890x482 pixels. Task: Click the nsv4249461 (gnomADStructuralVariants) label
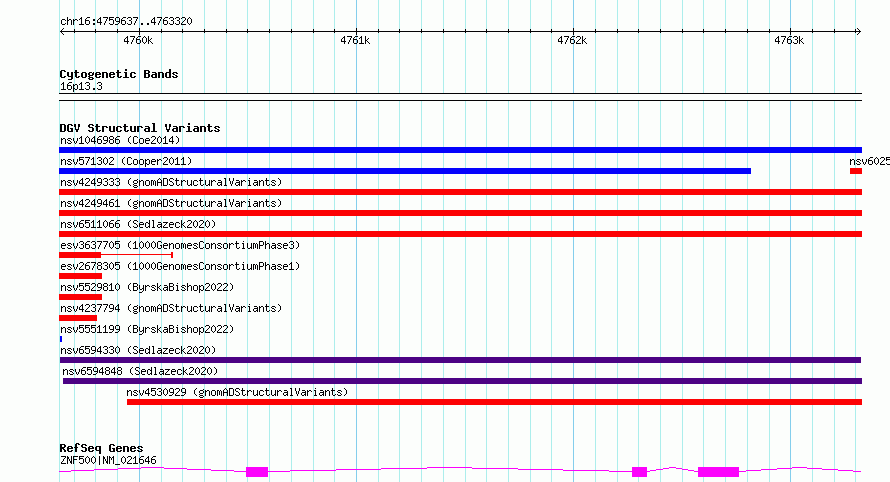click(171, 203)
